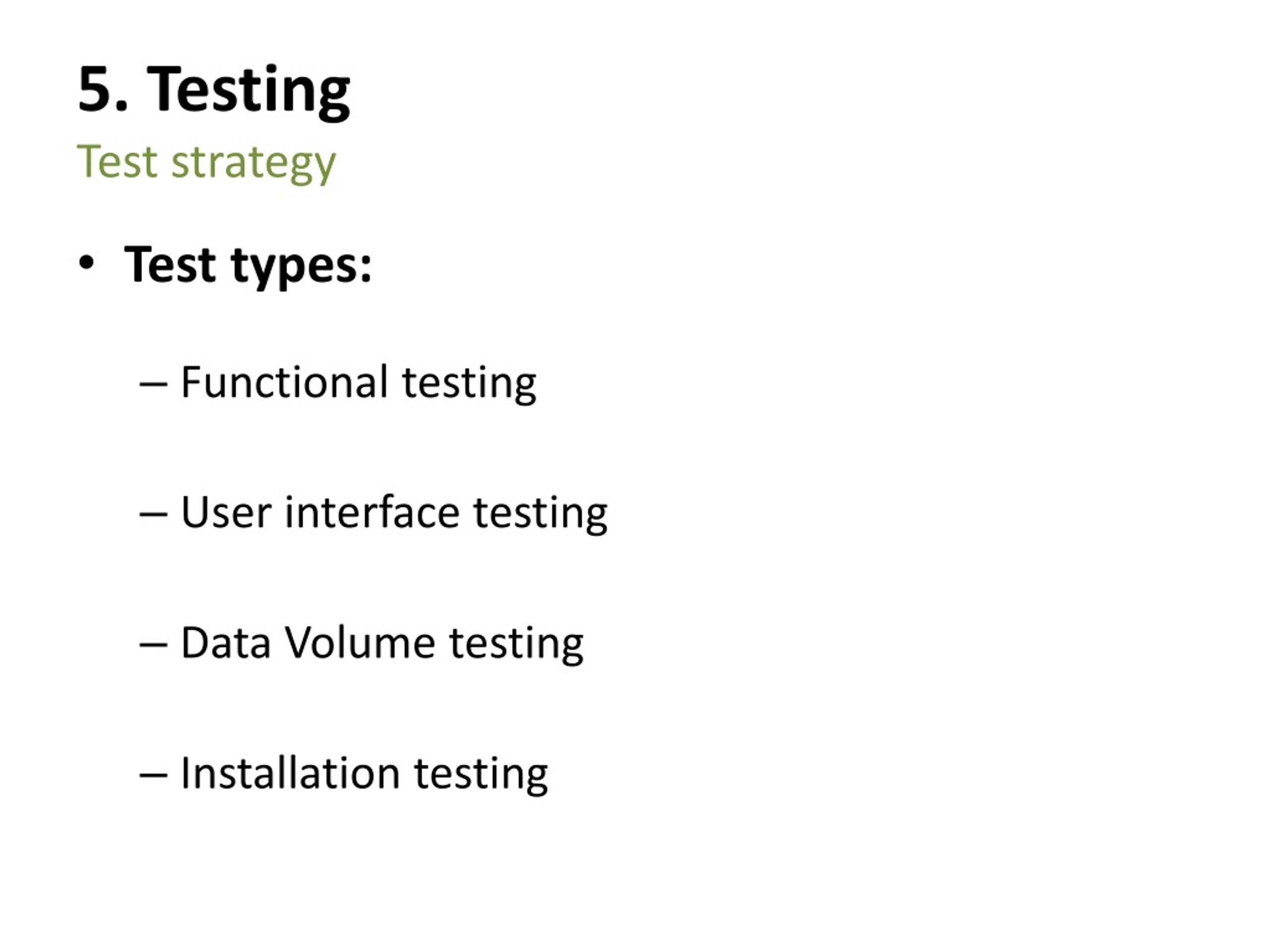
Task: Click the word 'Volume' in the list
Action: click(x=361, y=642)
